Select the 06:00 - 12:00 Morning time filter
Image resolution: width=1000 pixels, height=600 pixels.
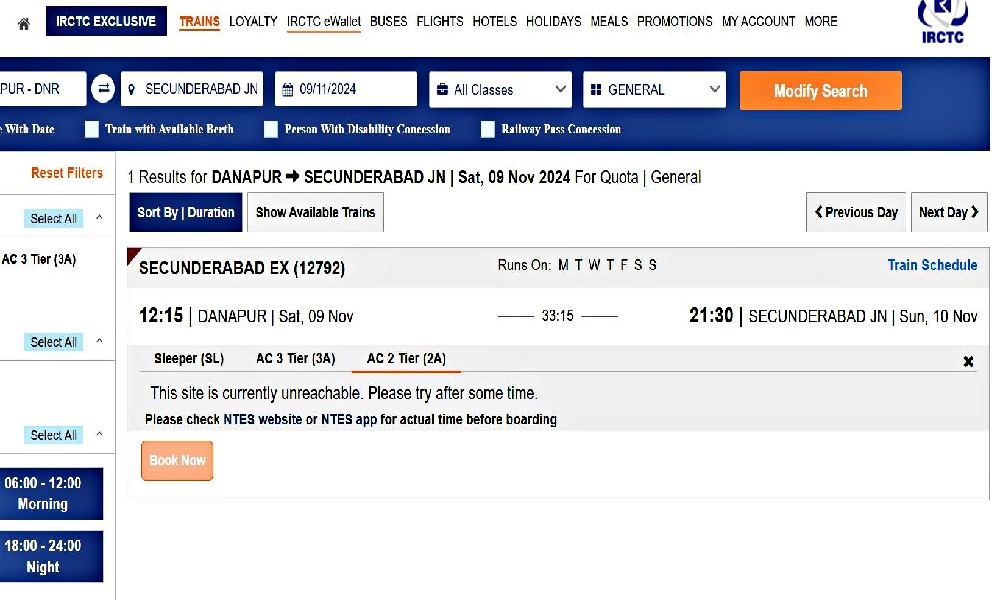52,493
